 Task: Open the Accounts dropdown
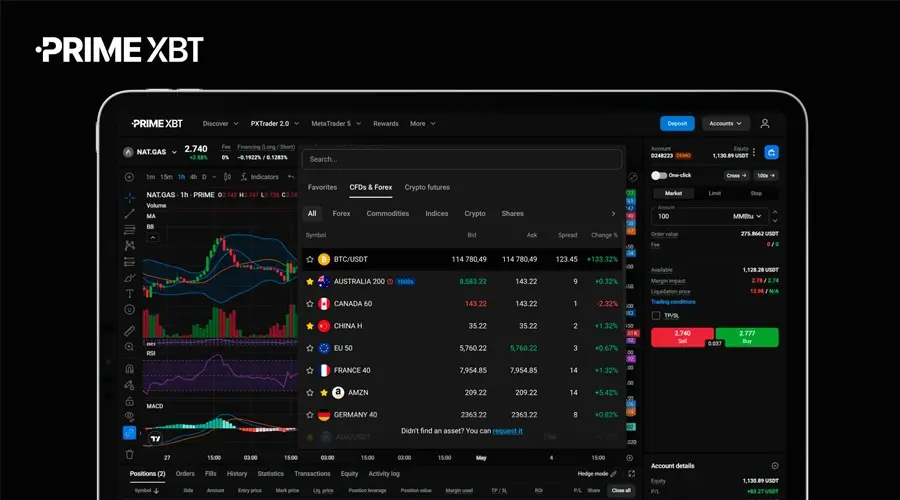tap(726, 123)
